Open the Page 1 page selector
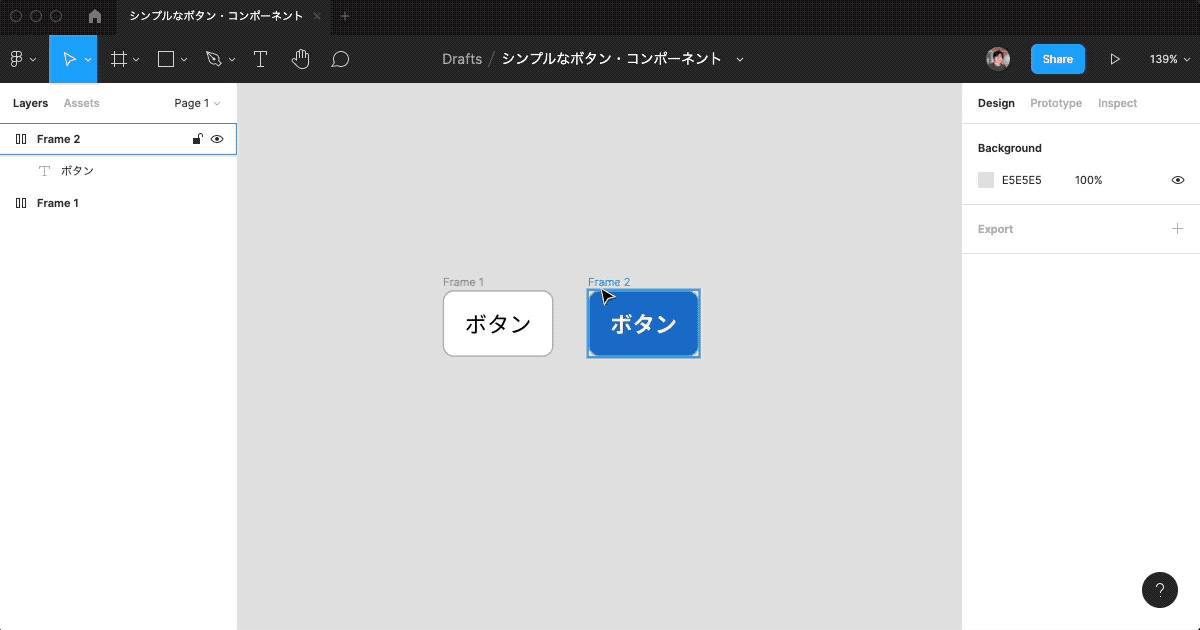 tap(196, 103)
